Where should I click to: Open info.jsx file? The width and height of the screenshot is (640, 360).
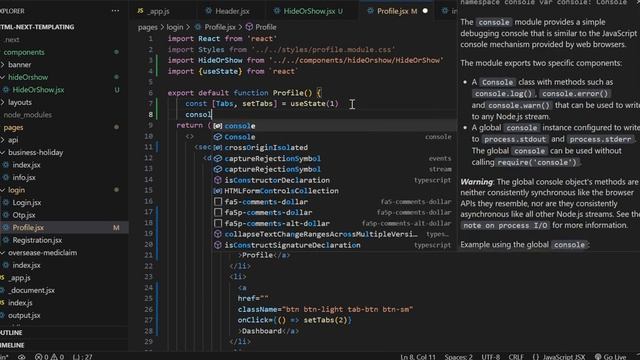pos(24,178)
